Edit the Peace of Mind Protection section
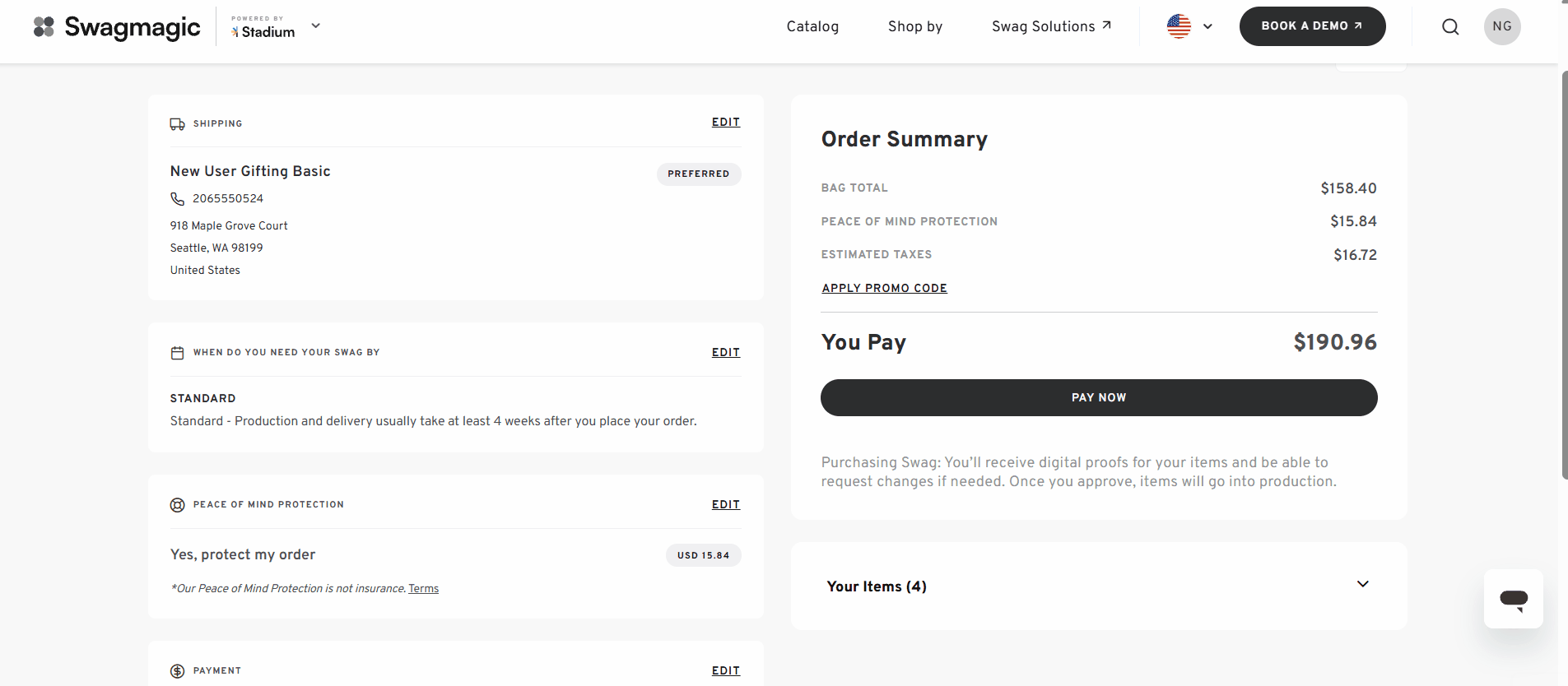This screenshot has height=686, width=1568. (x=726, y=505)
